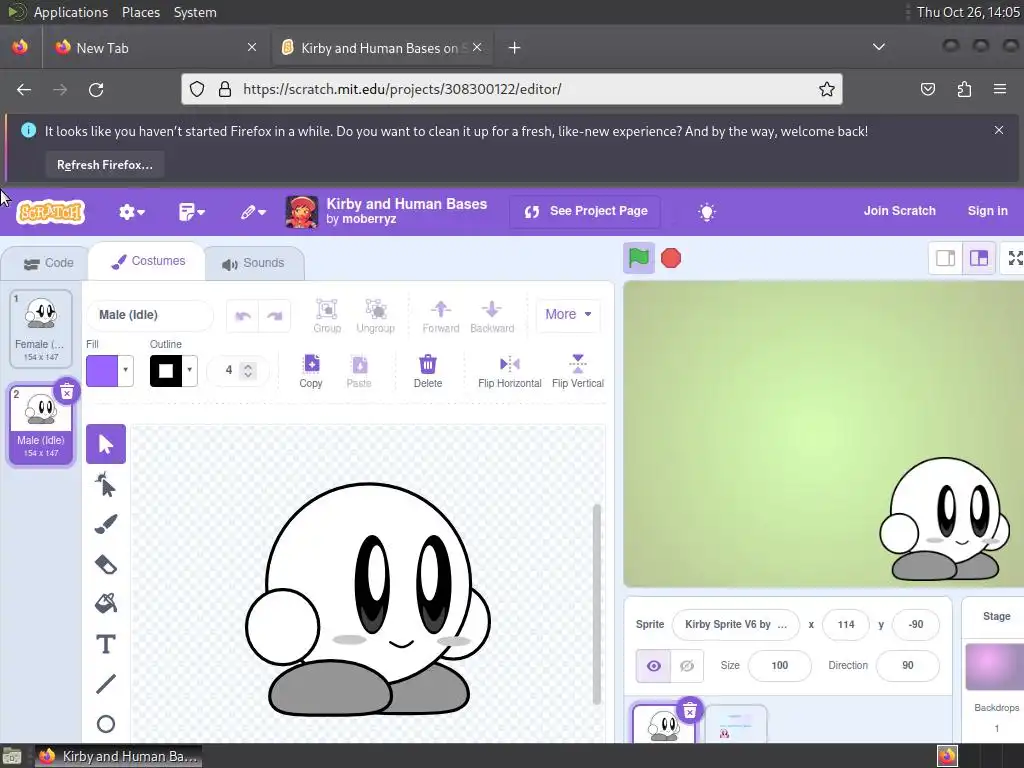The image size is (1024, 768).
Task: Click the purple Fill color swatch
Action: coord(102,370)
